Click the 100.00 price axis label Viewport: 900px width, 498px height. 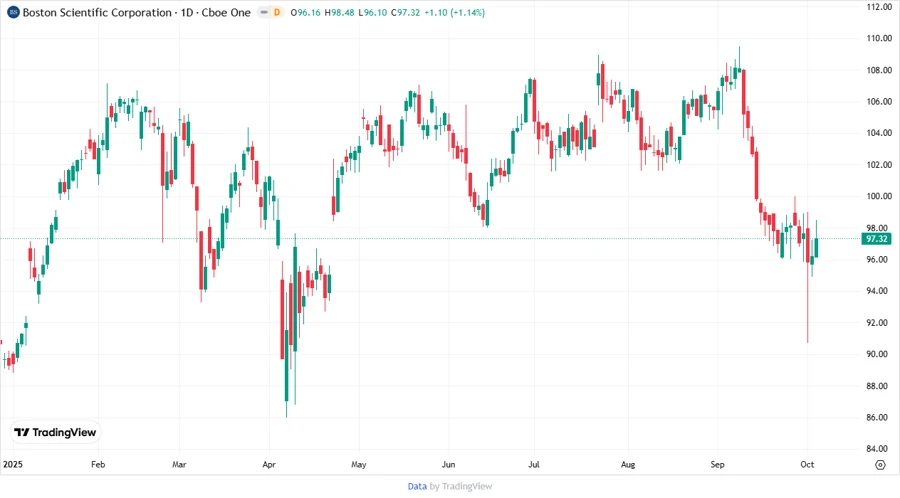pos(878,196)
